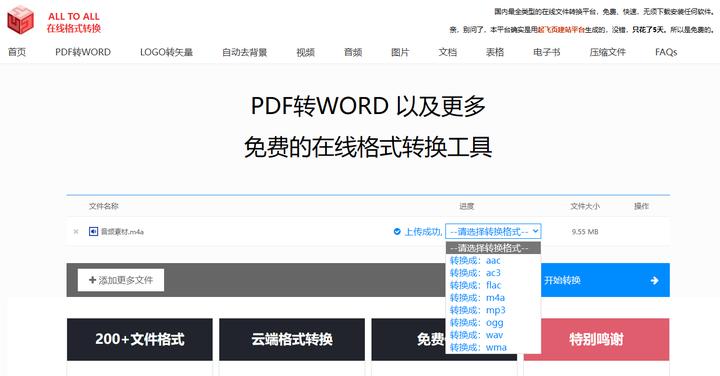The height and width of the screenshot is (376, 720).
Task: Select 转换成: aac option
Action: pyautogui.click(x=493, y=260)
